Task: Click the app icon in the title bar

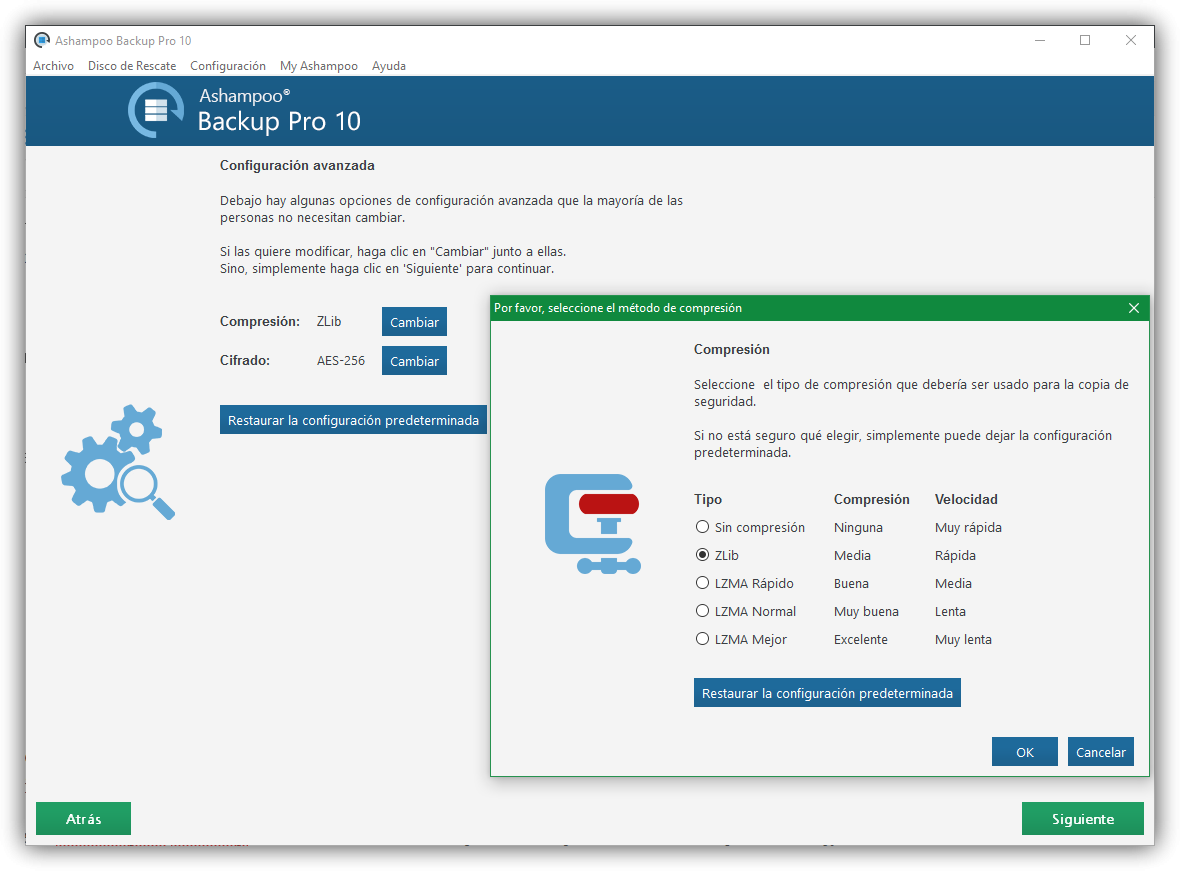Action: (x=42, y=40)
